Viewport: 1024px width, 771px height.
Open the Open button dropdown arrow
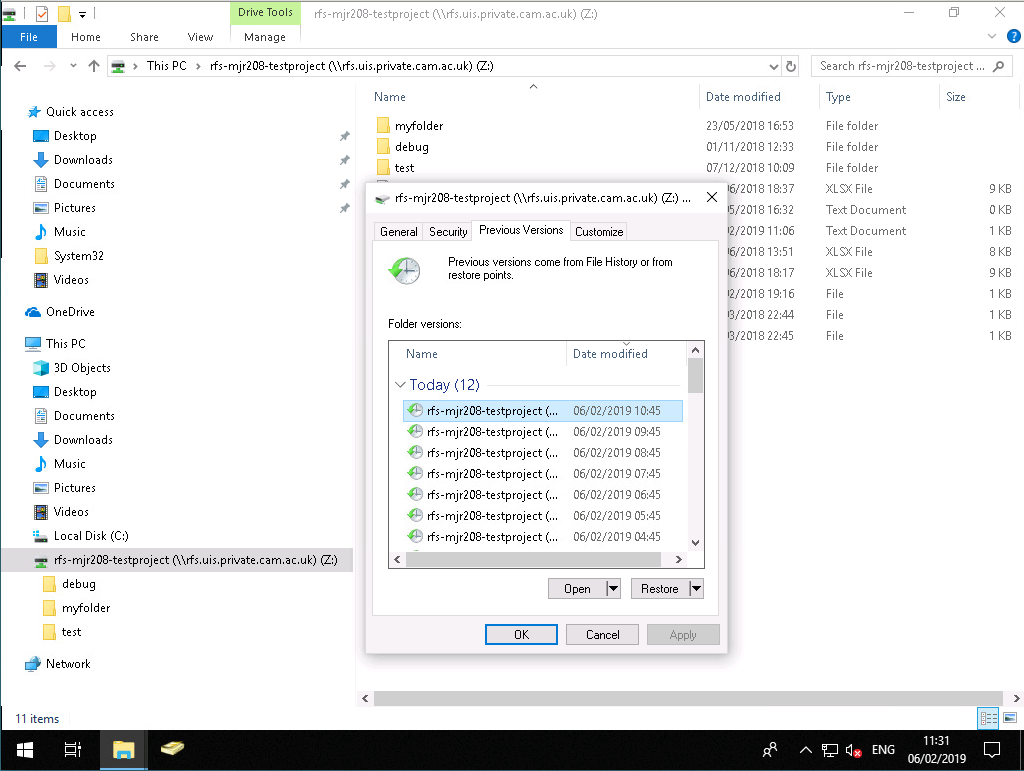(613, 589)
